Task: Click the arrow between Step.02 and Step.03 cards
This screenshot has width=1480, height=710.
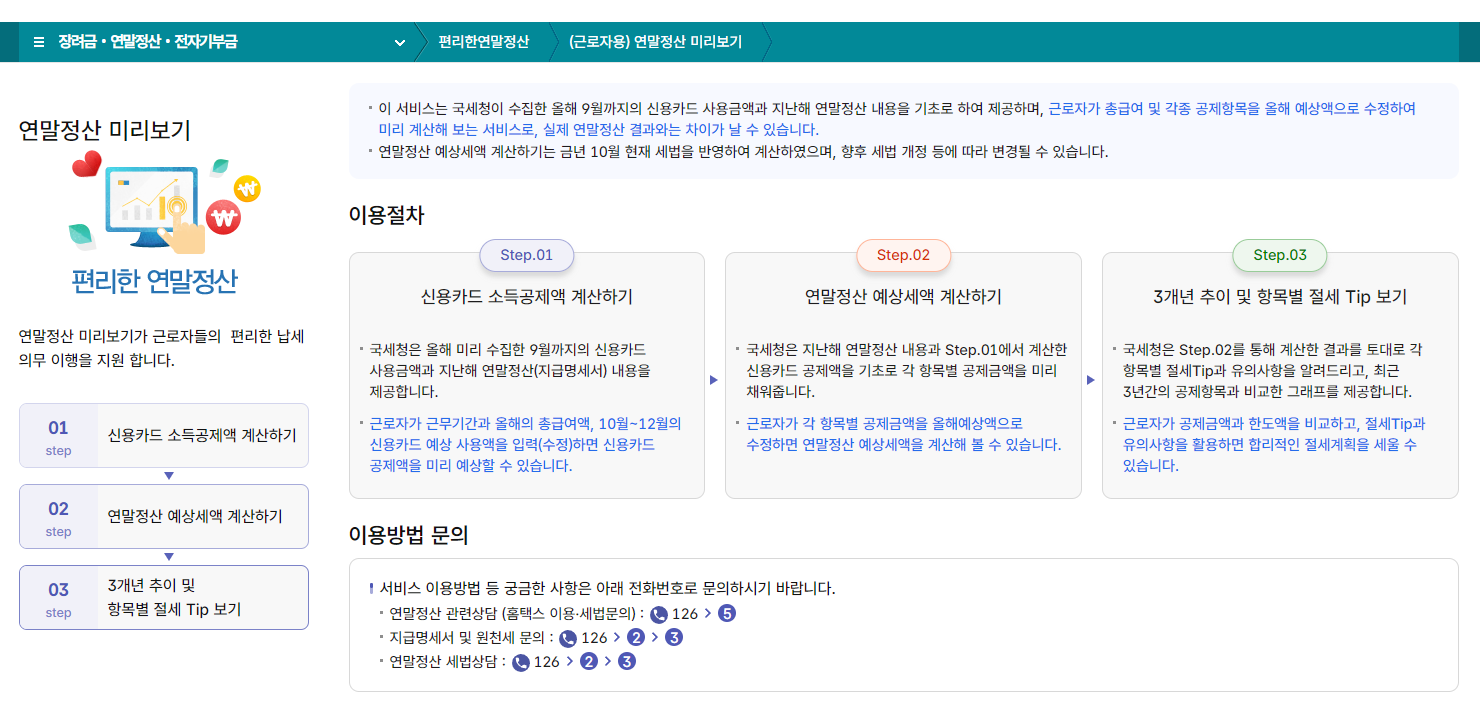Action: coord(1092,378)
